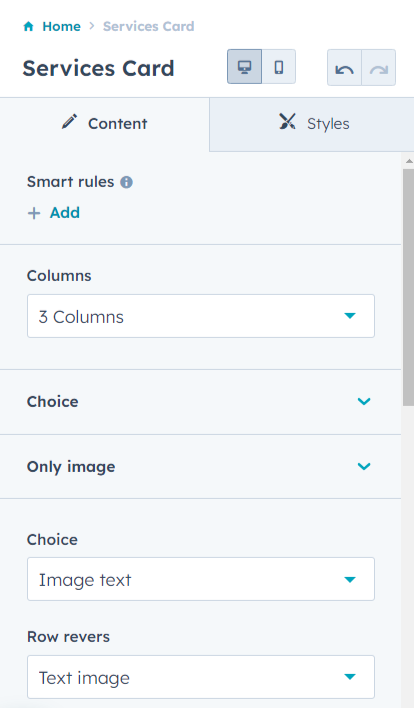This screenshot has height=708, width=414.
Task: Open the 3 Columns dropdown
Action: [x=201, y=316]
